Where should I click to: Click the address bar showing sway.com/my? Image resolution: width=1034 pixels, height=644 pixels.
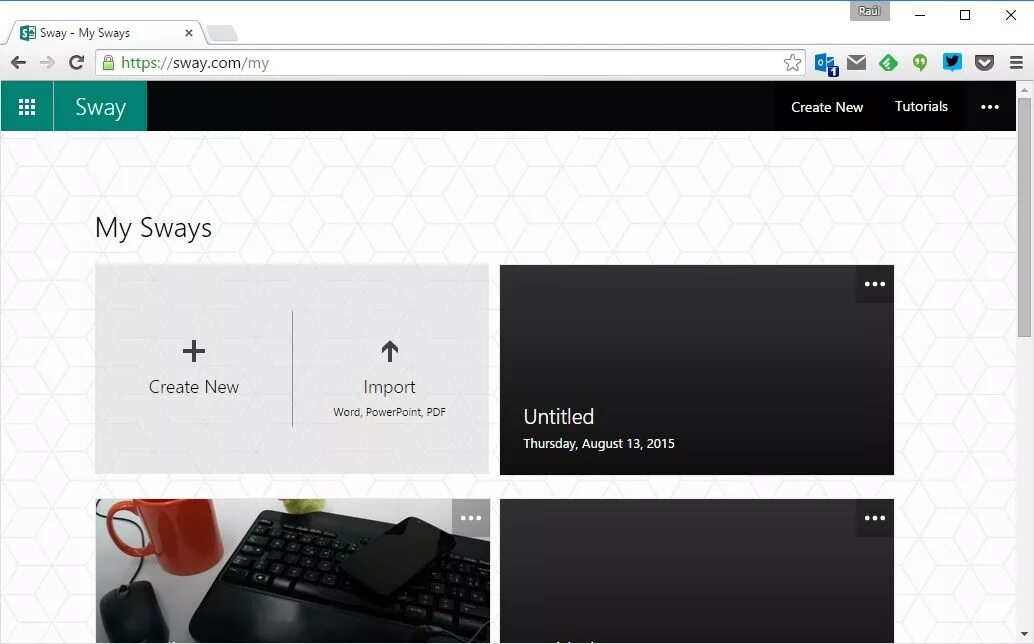coord(450,63)
